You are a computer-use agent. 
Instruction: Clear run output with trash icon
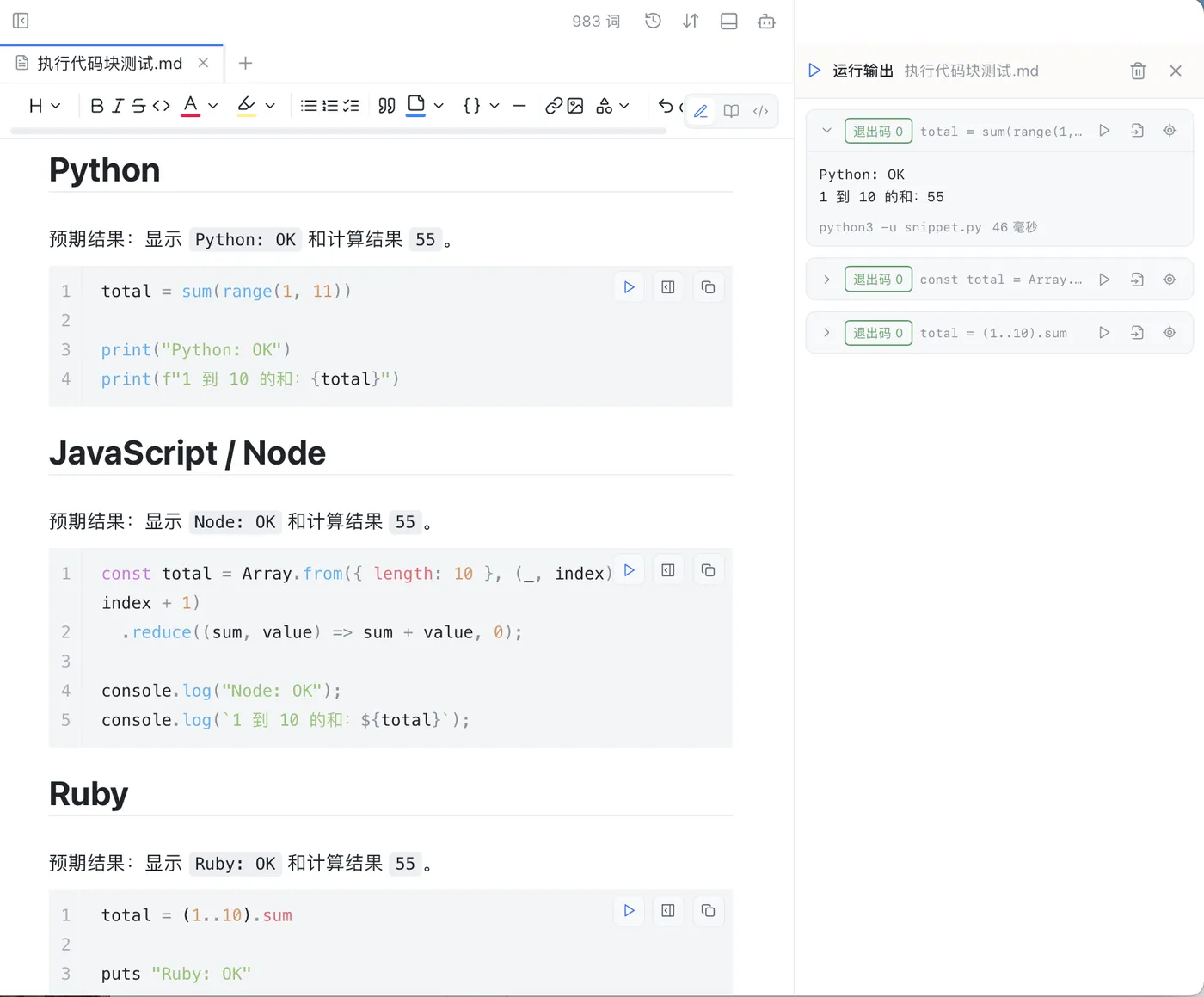pos(1138,71)
